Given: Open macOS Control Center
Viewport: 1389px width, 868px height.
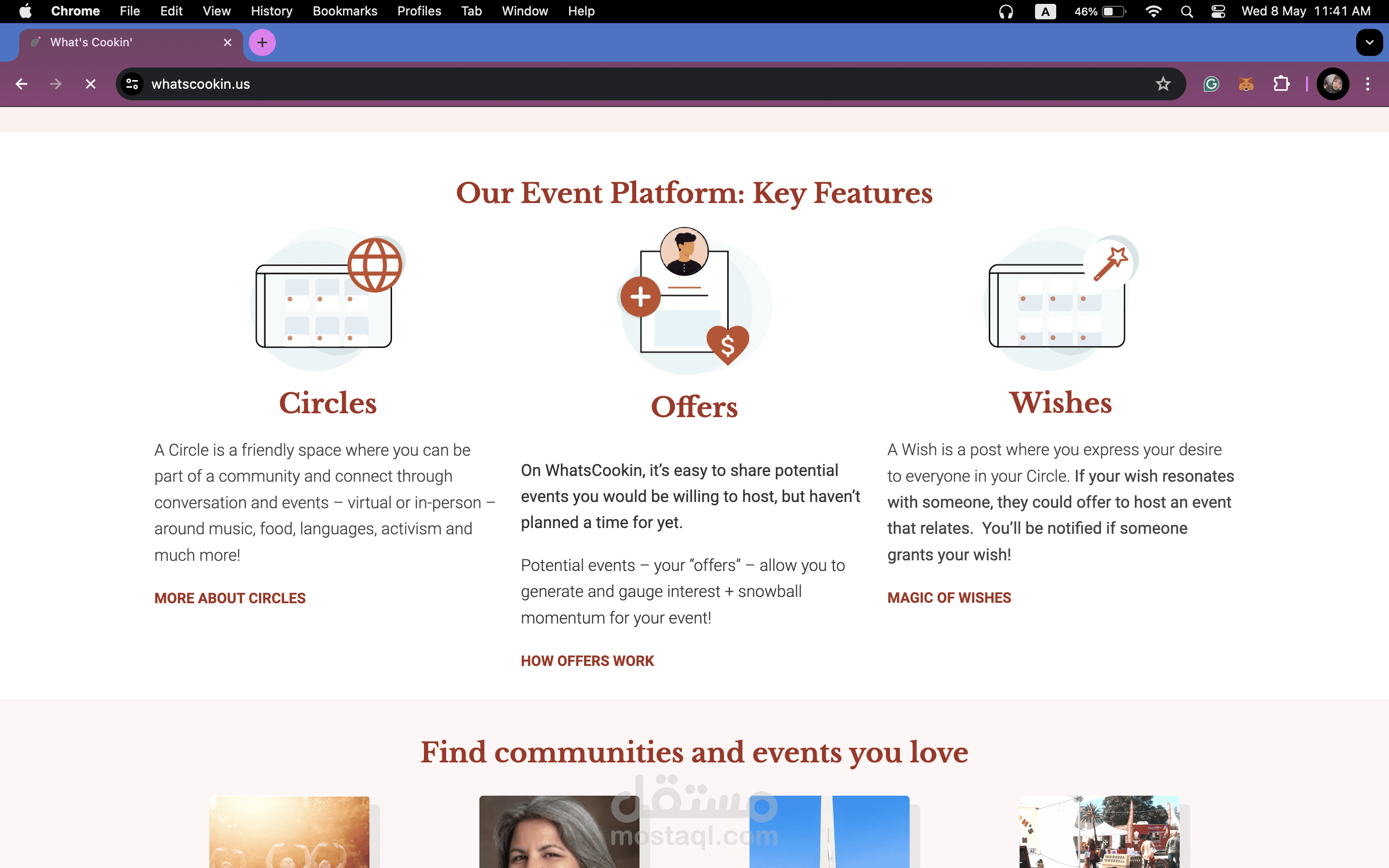Looking at the screenshot, I should point(1218,12).
